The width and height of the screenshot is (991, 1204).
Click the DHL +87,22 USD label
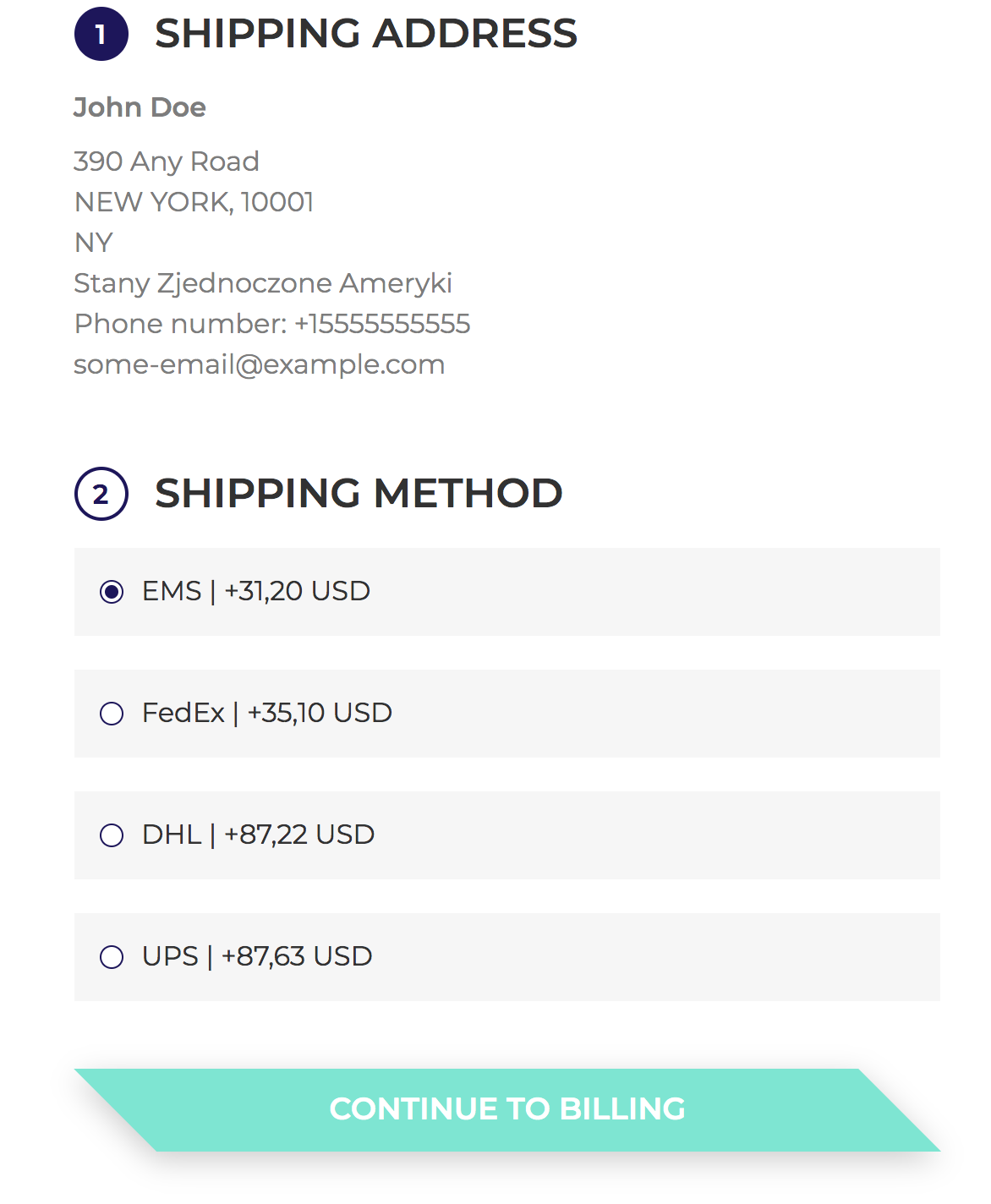(258, 835)
